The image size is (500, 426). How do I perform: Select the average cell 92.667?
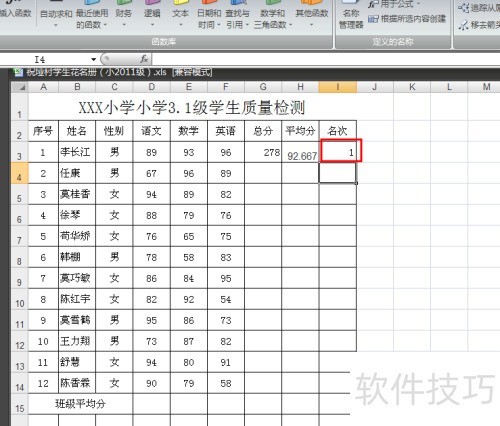coord(300,152)
